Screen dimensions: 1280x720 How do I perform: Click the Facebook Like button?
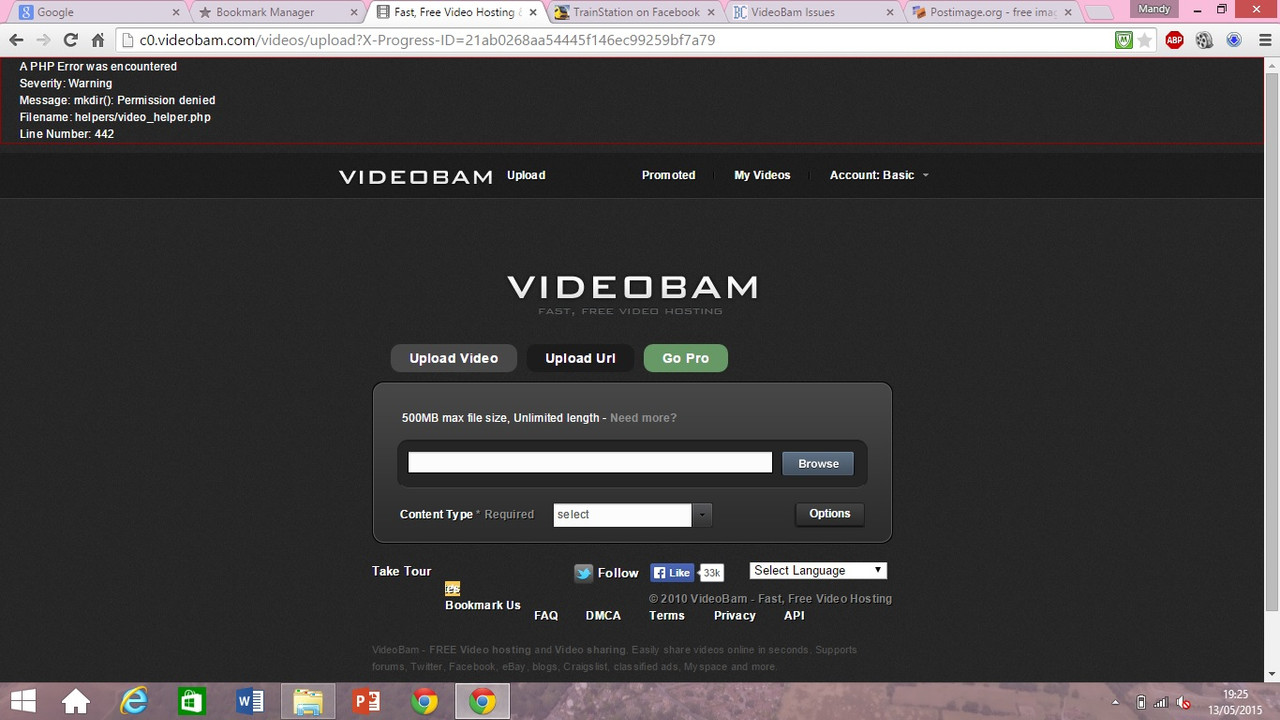pyautogui.click(x=673, y=573)
